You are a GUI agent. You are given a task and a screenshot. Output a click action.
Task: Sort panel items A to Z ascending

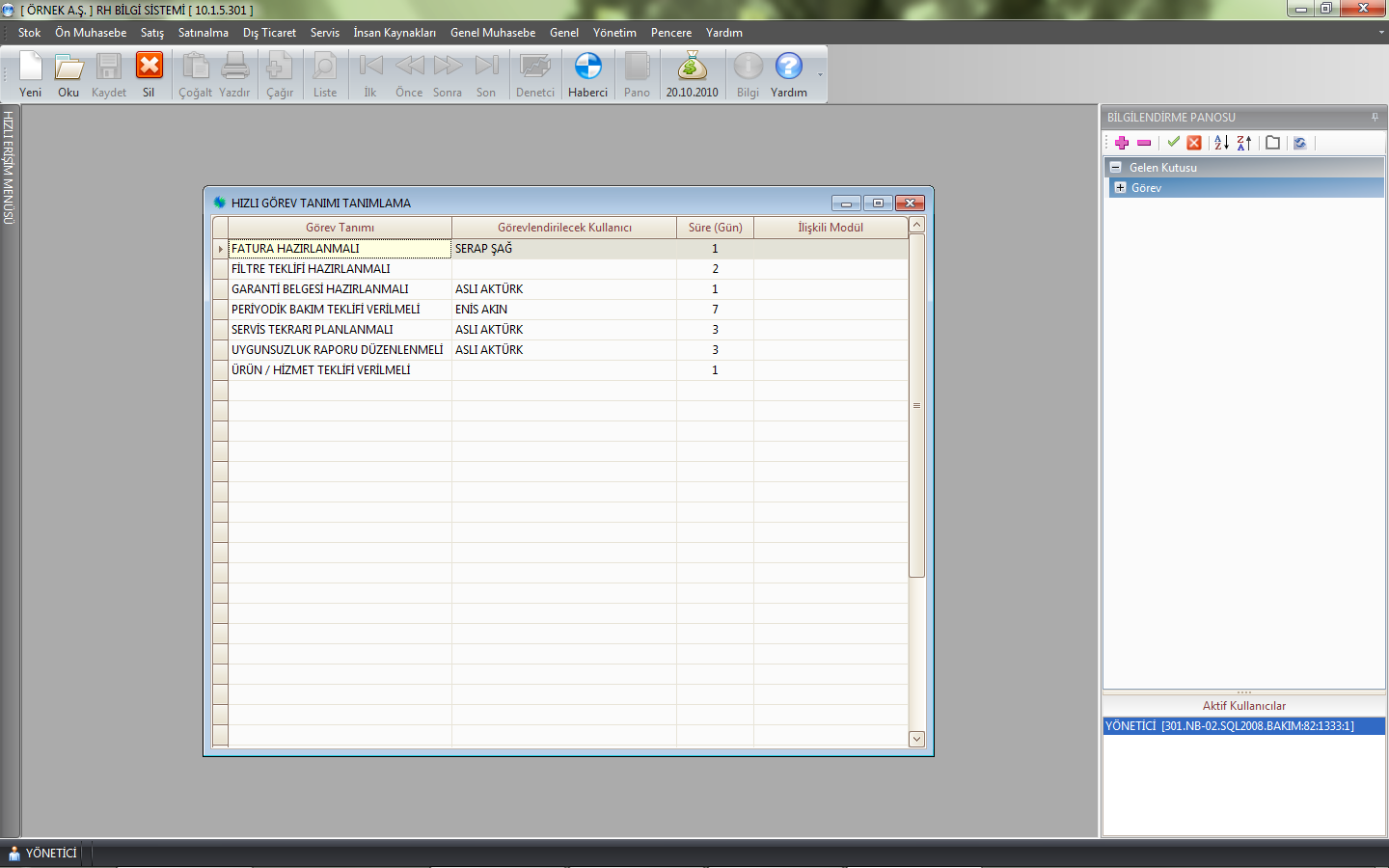click(x=1221, y=143)
